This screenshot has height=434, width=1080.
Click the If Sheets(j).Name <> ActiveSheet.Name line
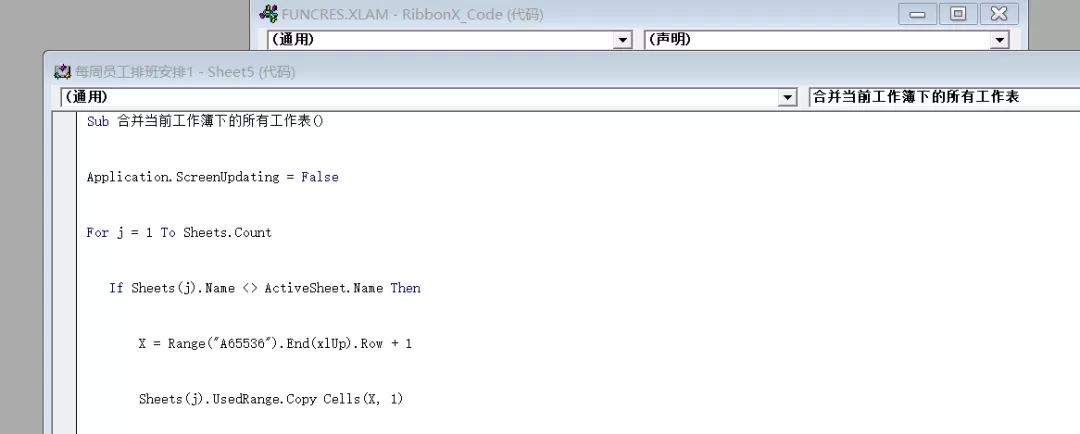click(264, 288)
